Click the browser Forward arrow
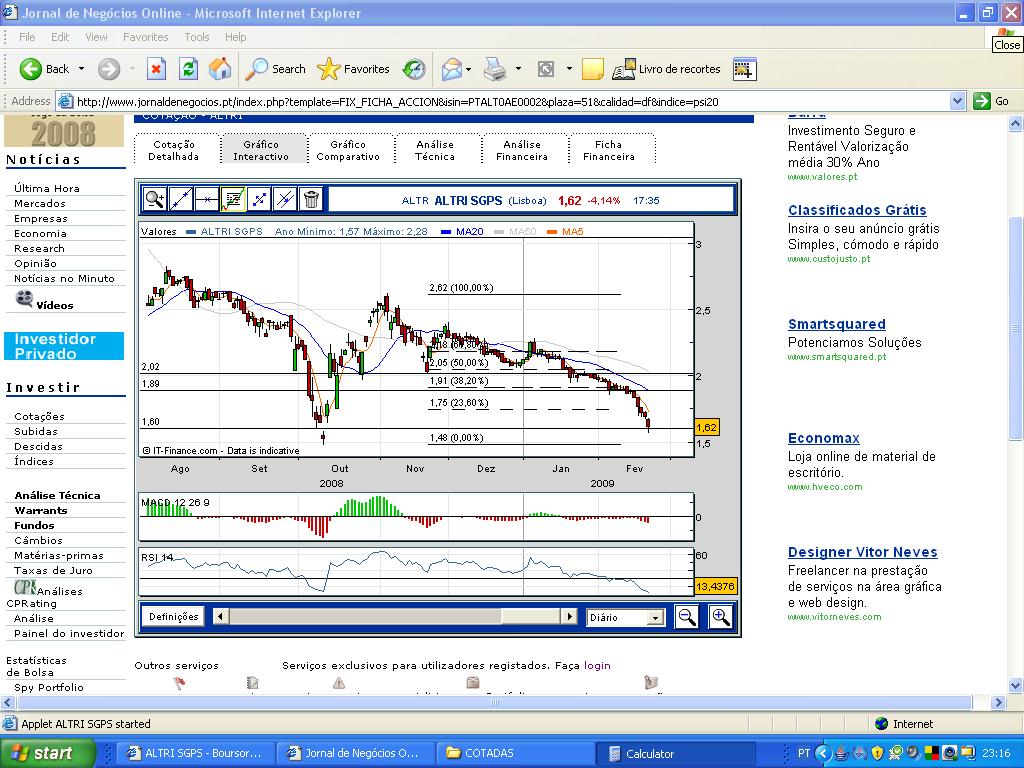Viewport: 1024px width, 768px height. [x=109, y=69]
